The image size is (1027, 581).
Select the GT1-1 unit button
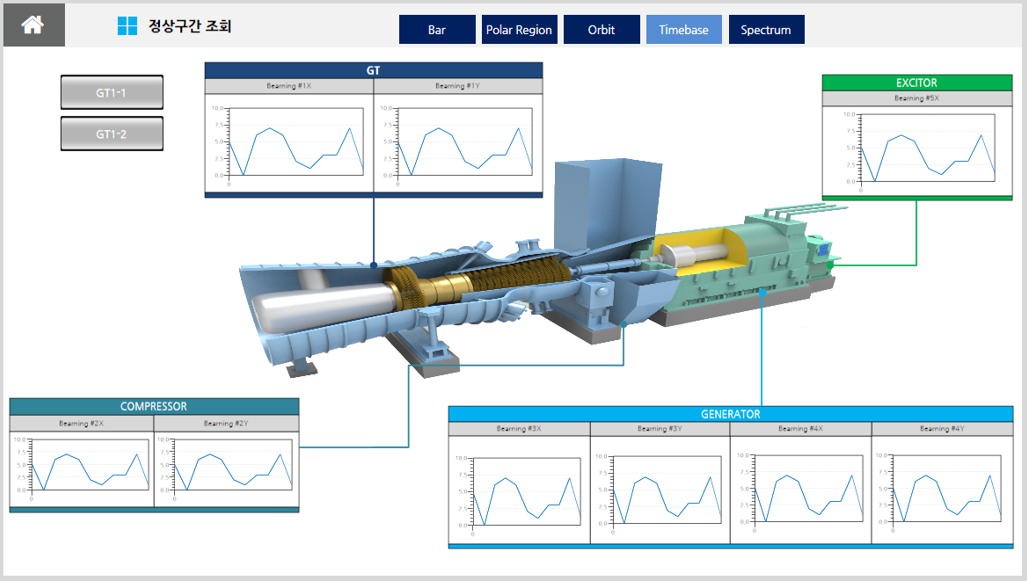click(112, 92)
